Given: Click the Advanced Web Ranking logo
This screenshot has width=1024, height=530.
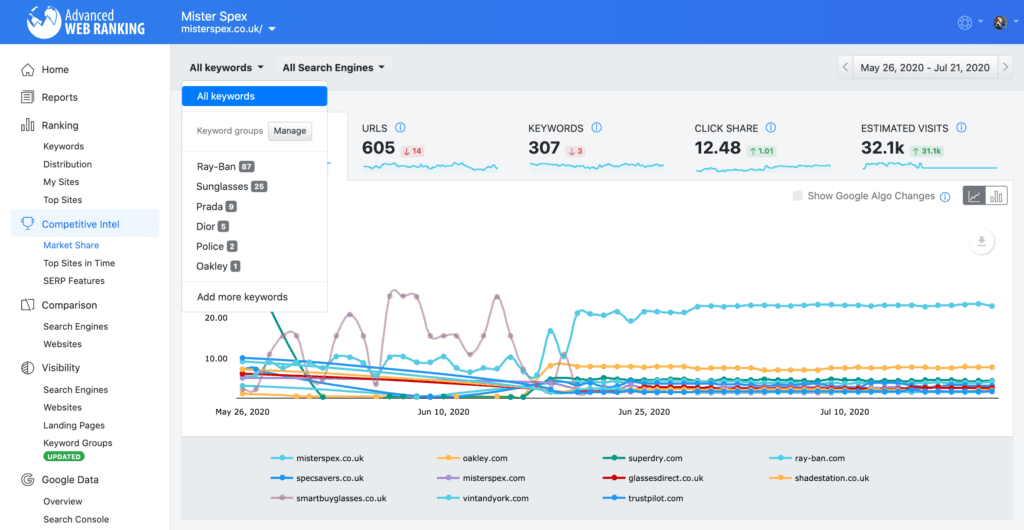Looking at the screenshot, I should (86, 22).
